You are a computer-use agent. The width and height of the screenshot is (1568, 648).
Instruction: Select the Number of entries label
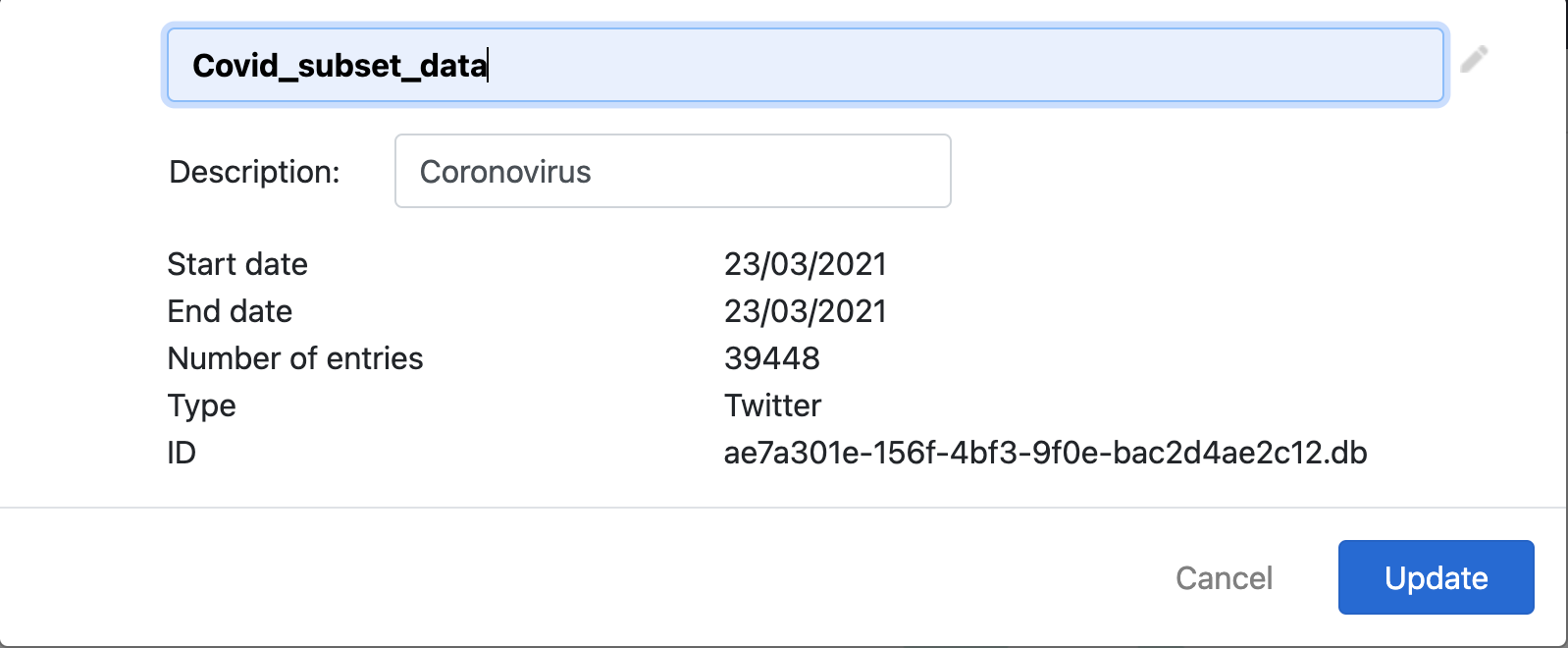tap(295, 358)
